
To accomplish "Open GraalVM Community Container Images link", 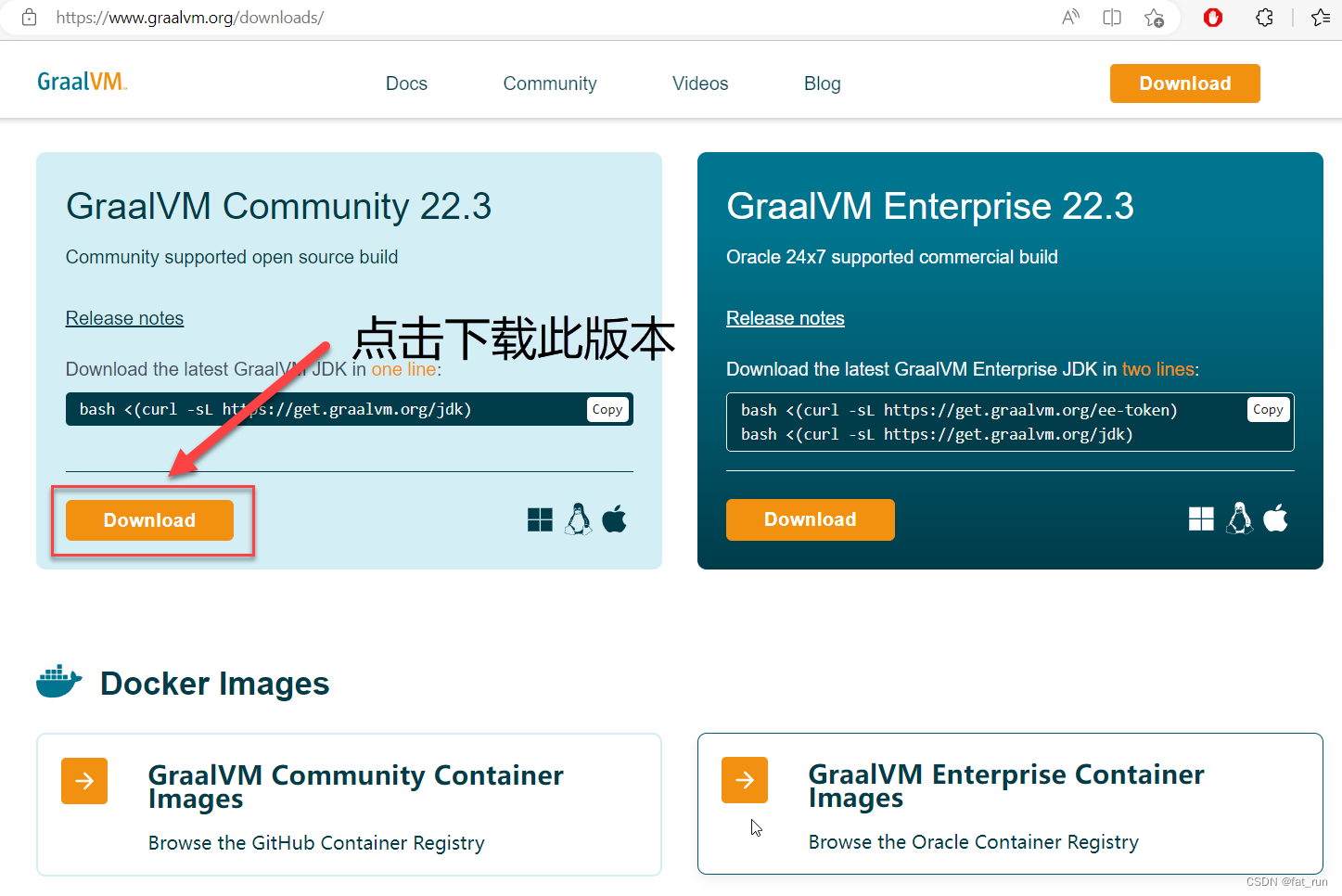I will [x=356, y=787].
